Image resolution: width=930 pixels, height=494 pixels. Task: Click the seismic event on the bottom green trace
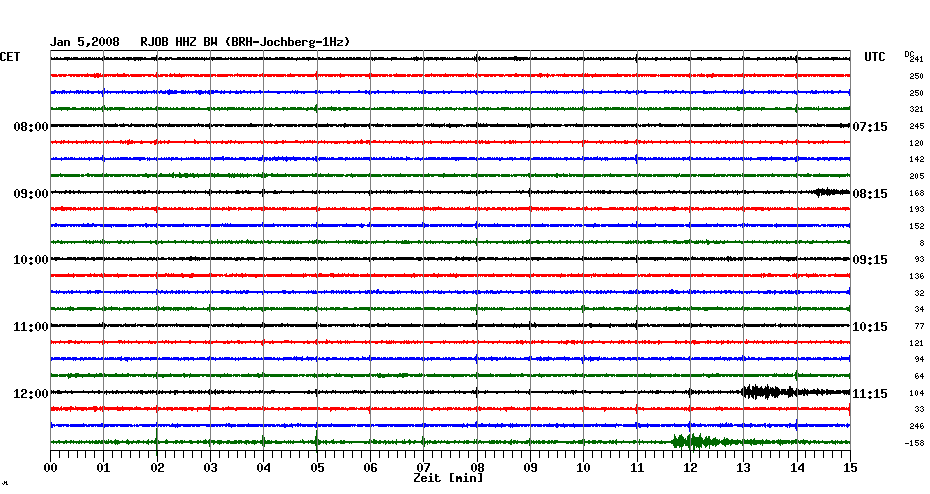click(x=695, y=442)
